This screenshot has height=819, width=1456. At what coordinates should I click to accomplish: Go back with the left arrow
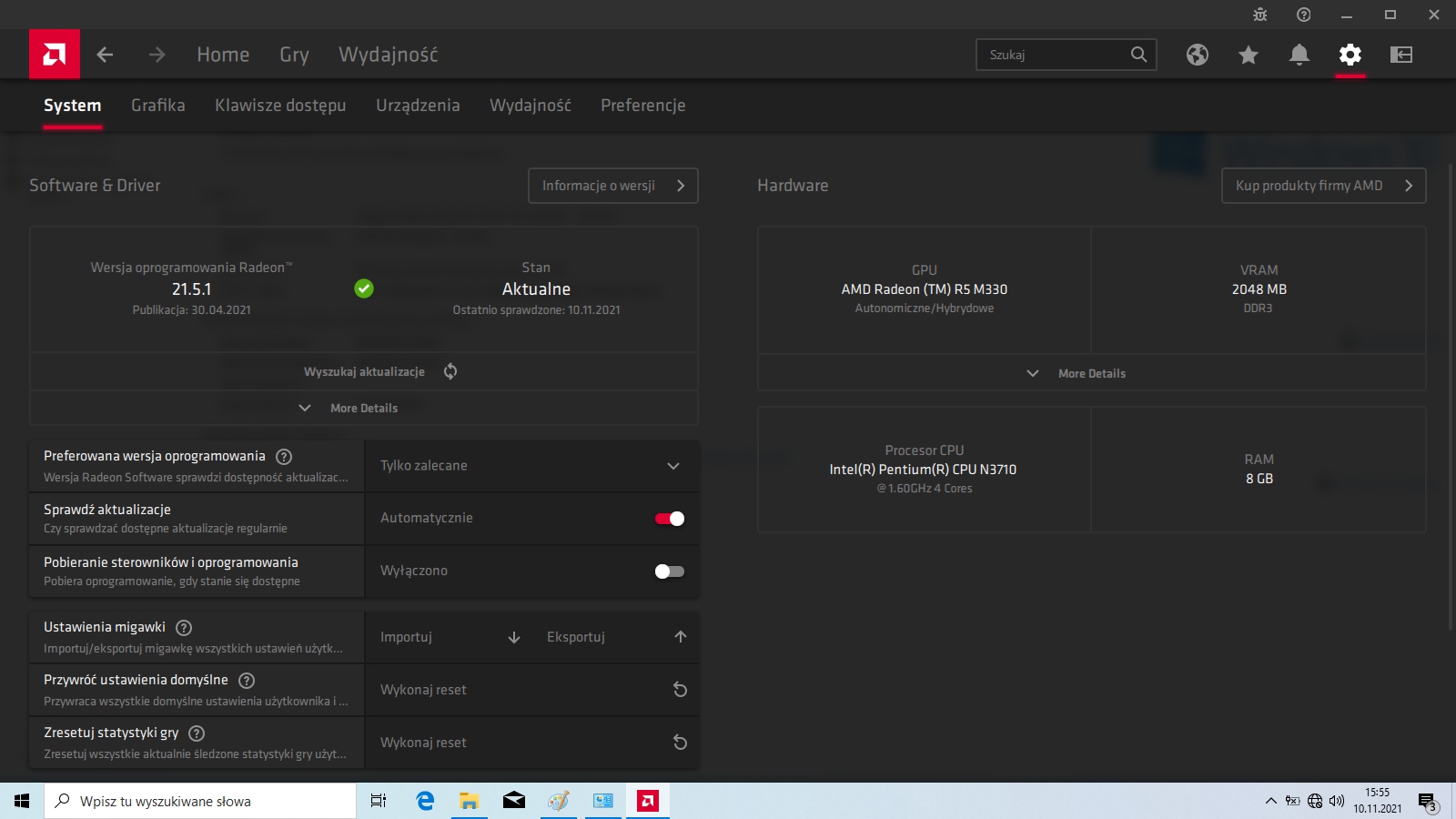[x=105, y=55]
